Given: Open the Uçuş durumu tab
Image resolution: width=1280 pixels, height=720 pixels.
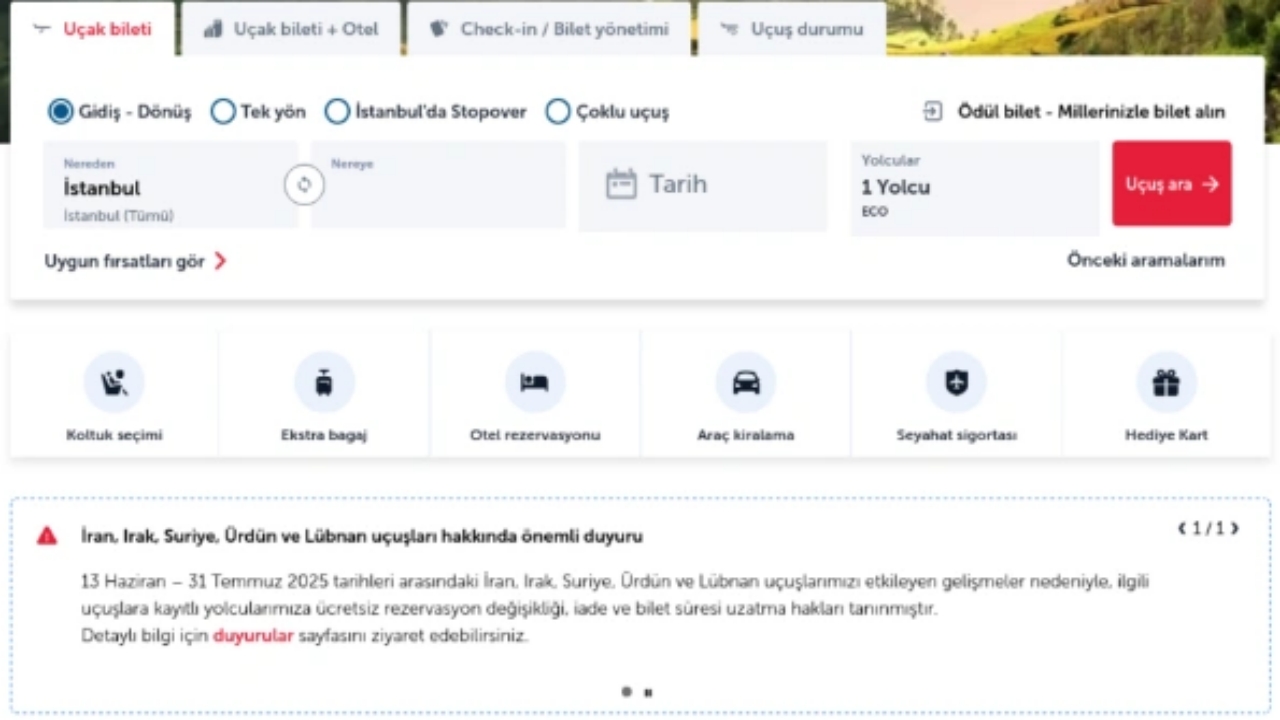Looking at the screenshot, I should (x=793, y=29).
